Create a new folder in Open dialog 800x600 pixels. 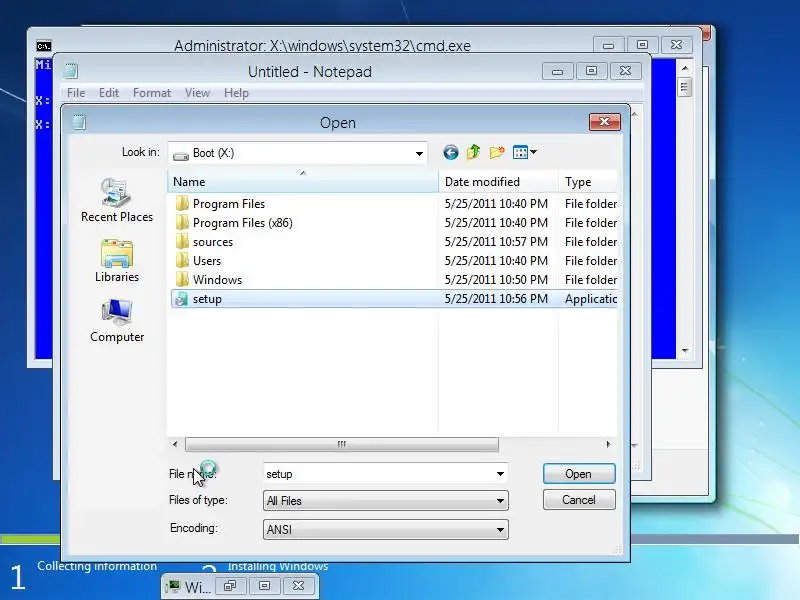click(x=496, y=153)
